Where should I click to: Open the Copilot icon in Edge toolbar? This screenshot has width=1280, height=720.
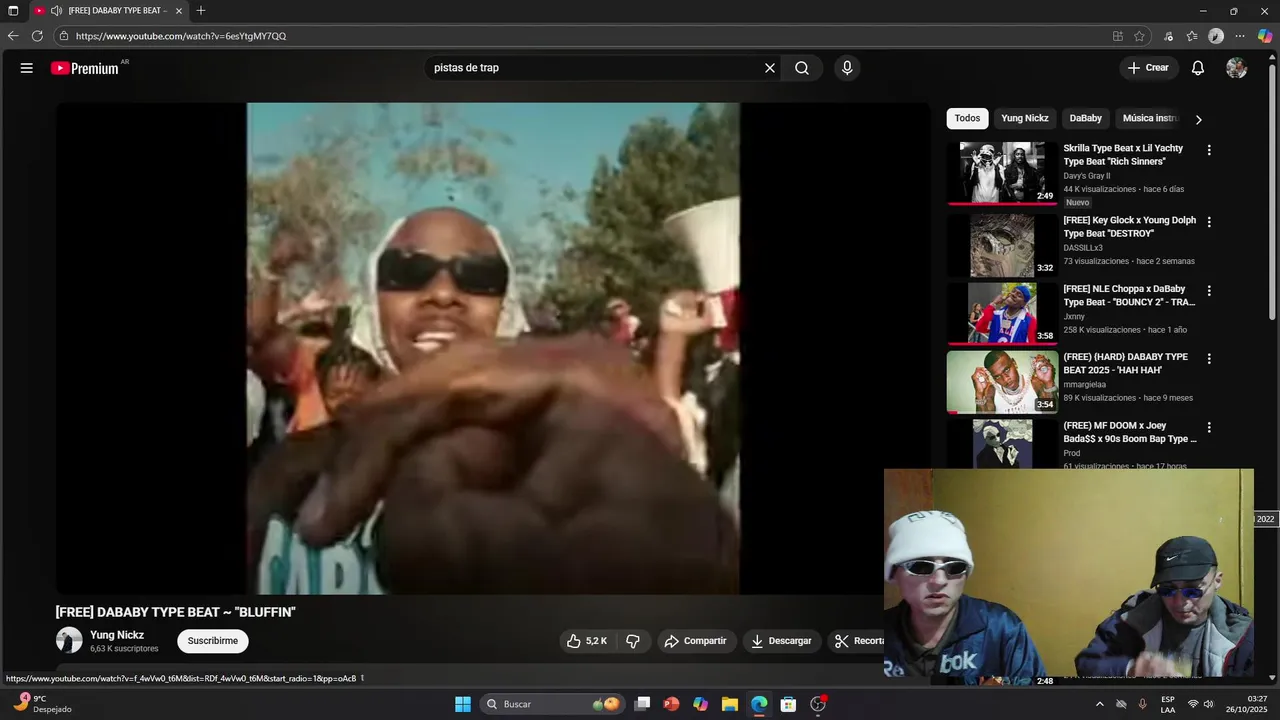pyautogui.click(x=1265, y=36)
